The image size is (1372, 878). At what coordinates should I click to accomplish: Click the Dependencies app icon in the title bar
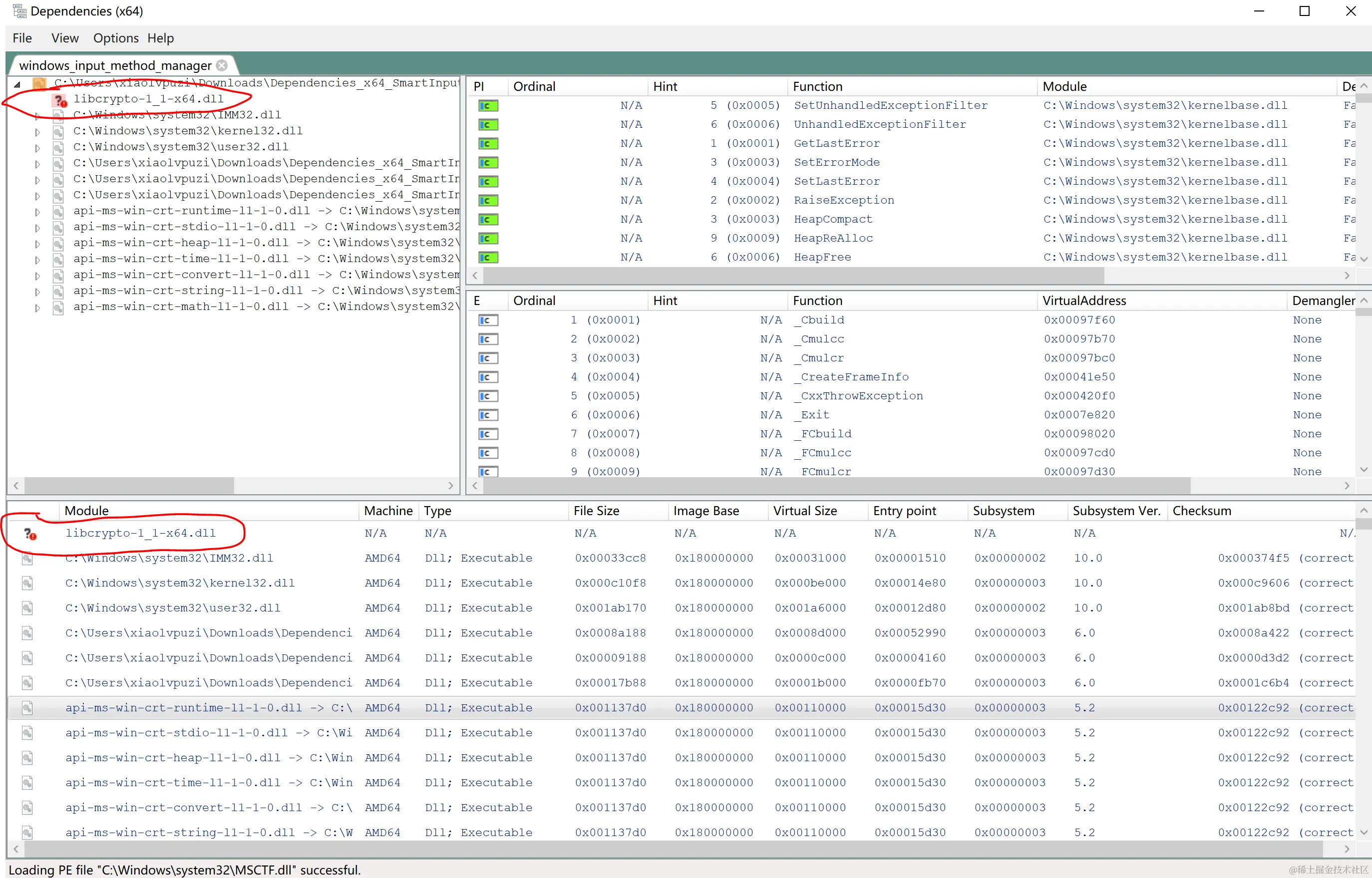19,11
